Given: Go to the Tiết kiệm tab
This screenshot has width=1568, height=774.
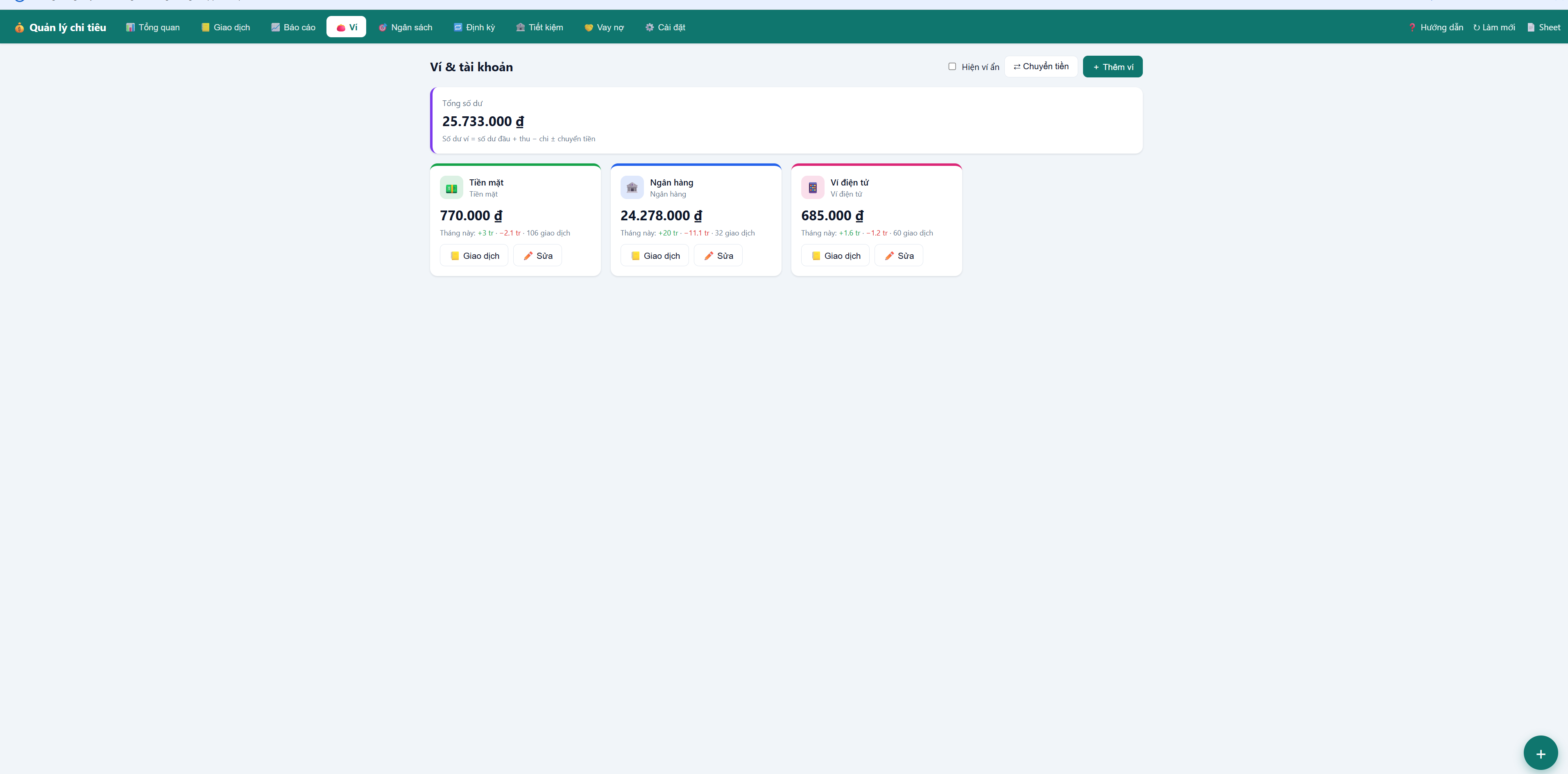Looking at the screenshot, I should coord(539,27).
